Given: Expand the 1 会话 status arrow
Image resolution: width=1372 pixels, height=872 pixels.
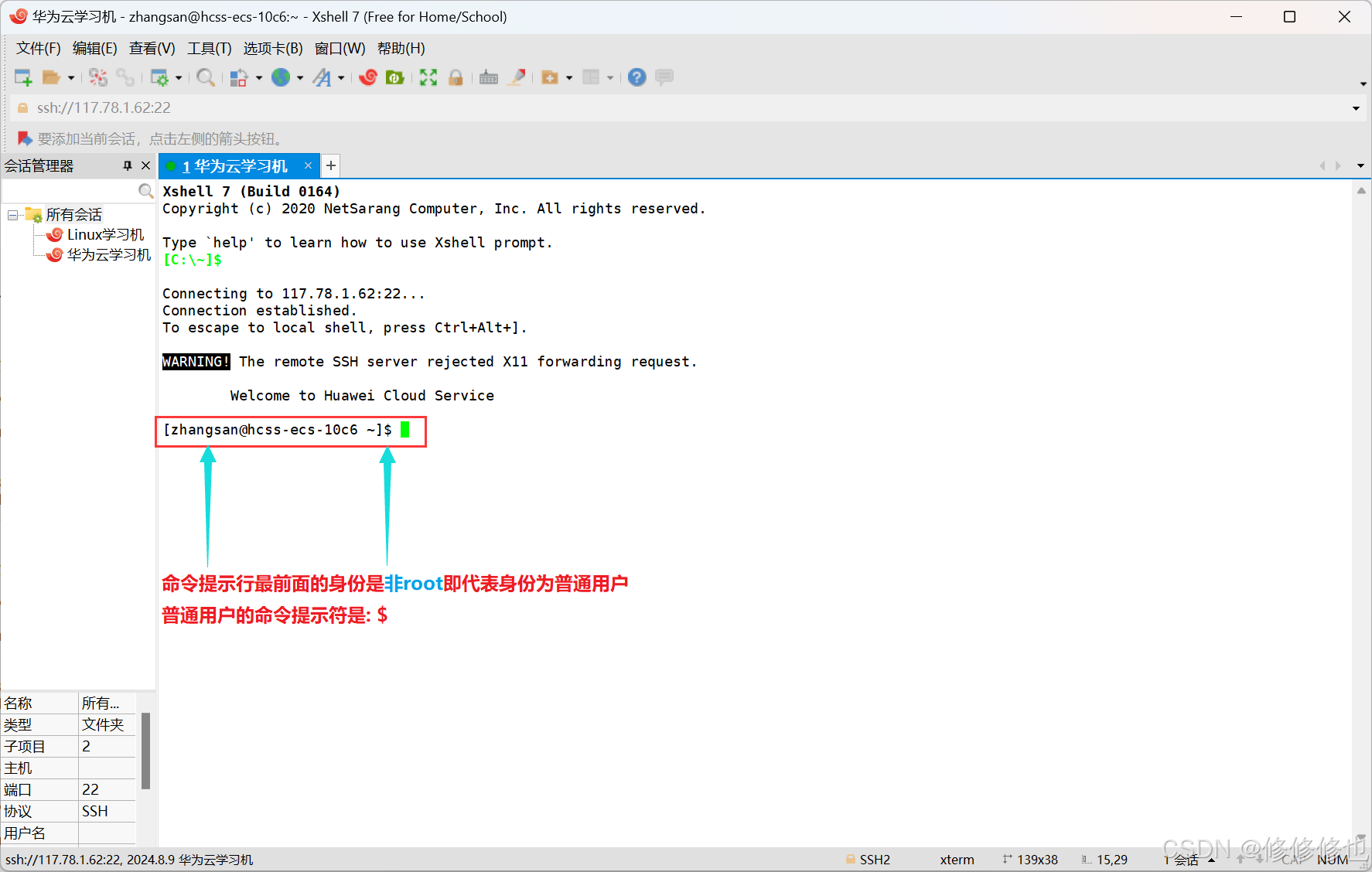Looking at the screenshot, I should tap(1212, 860).
